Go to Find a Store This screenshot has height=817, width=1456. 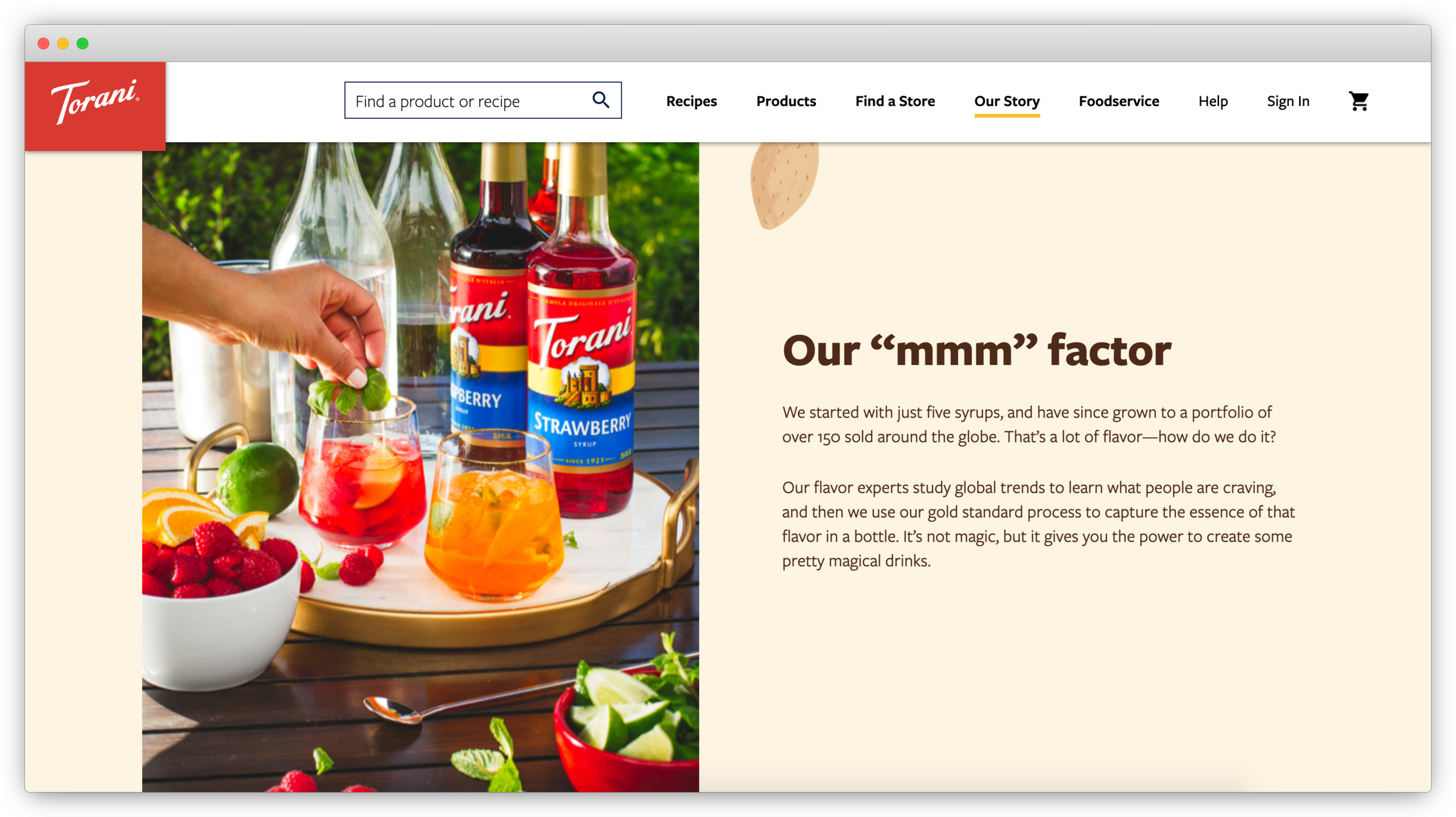[x=895, y=101]
